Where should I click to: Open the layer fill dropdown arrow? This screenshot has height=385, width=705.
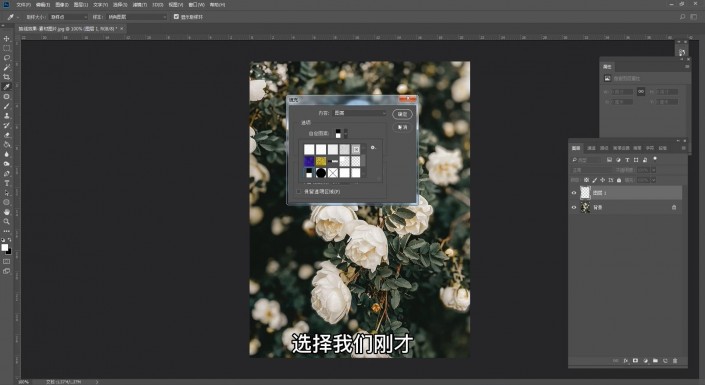click(x=654, y=180)
